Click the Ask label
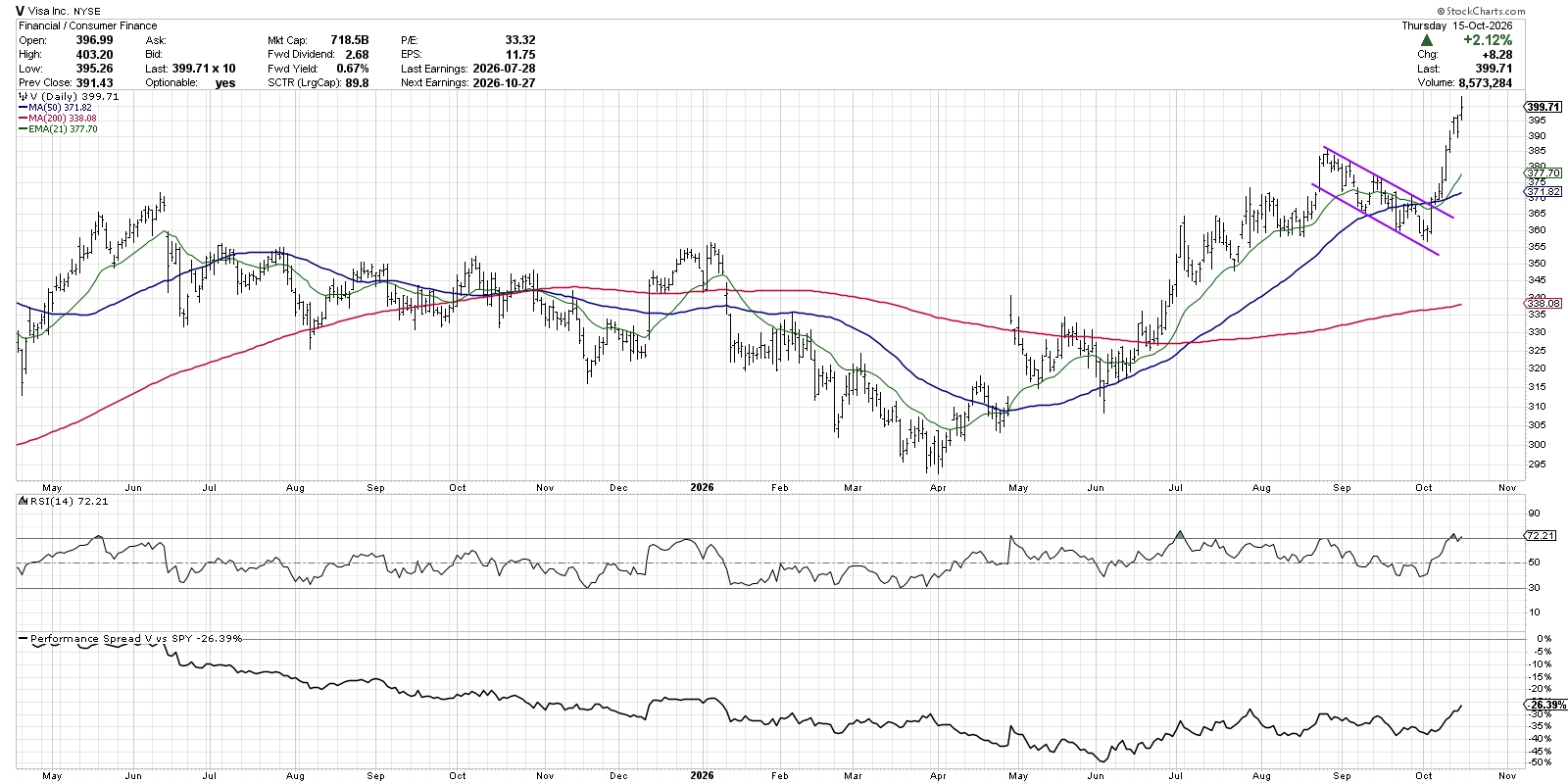Screen dimensions: 1568x784 (x=156, y=40)
